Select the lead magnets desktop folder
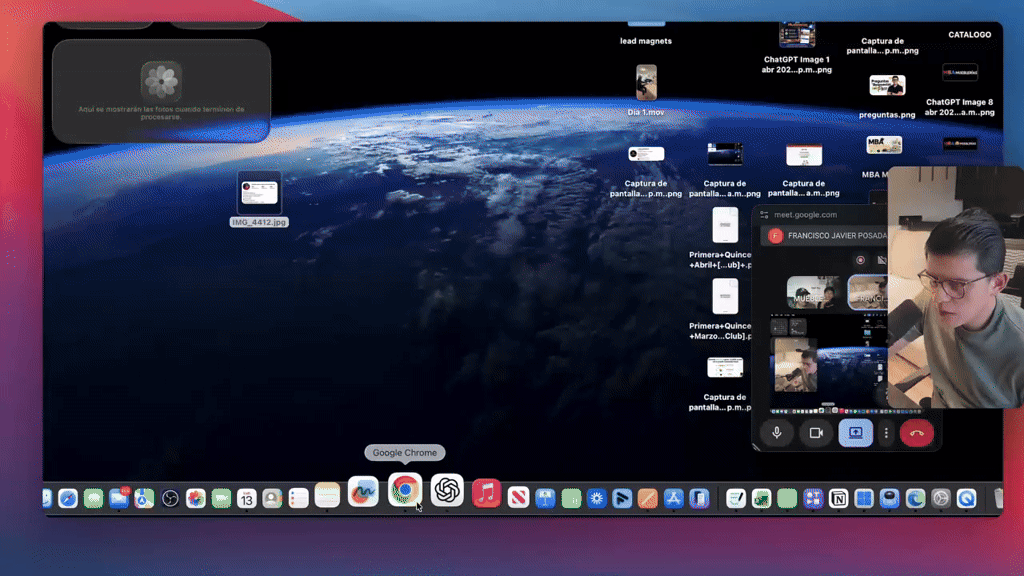1024x576 pixels. pyautogui.click(x=646, y=34)
